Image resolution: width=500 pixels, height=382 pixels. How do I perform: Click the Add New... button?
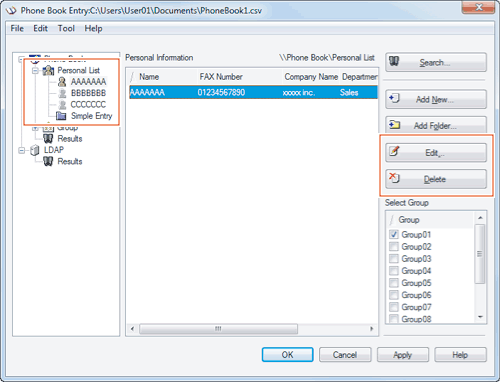pyautogui.click(x=436, y=99)
